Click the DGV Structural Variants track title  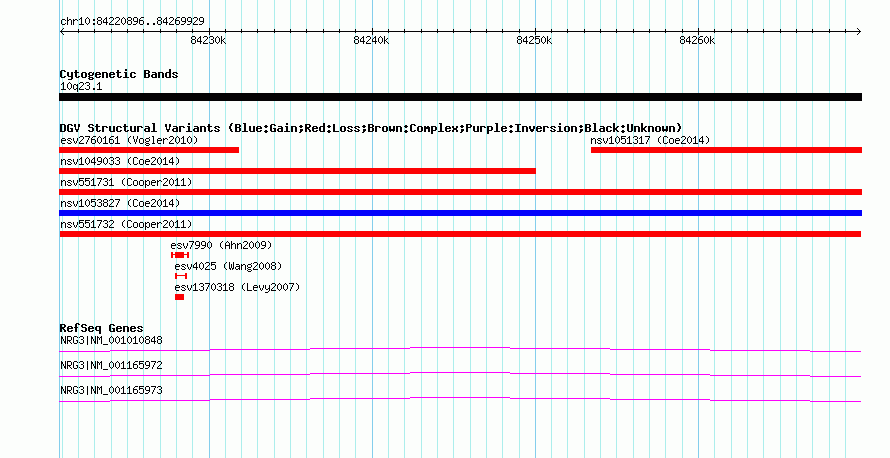pos(371,128)
